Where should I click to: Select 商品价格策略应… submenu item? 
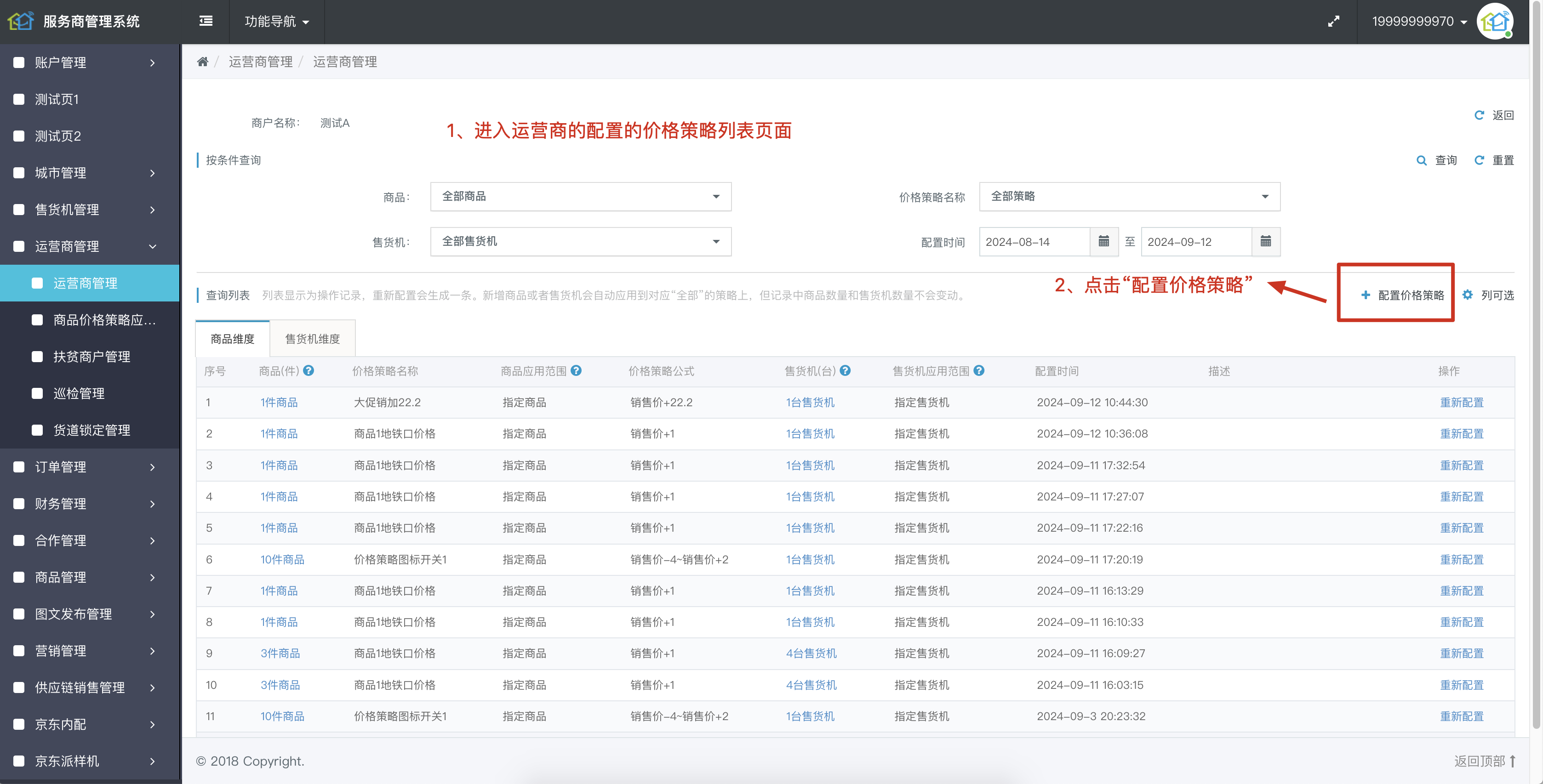[90, 320]
